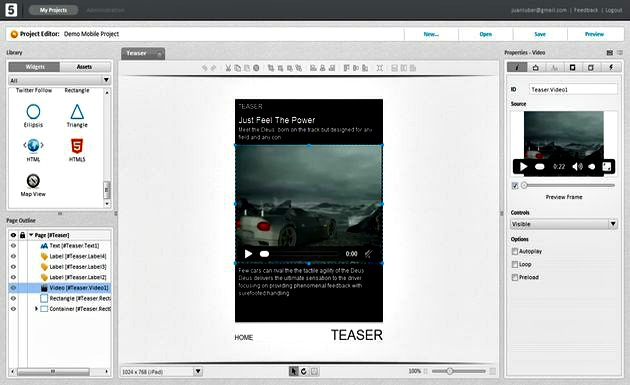Image resolution: width=630 pixels, height=385 pixels.
Task: Select the Map View compass widget
Action: click(33, 185)
